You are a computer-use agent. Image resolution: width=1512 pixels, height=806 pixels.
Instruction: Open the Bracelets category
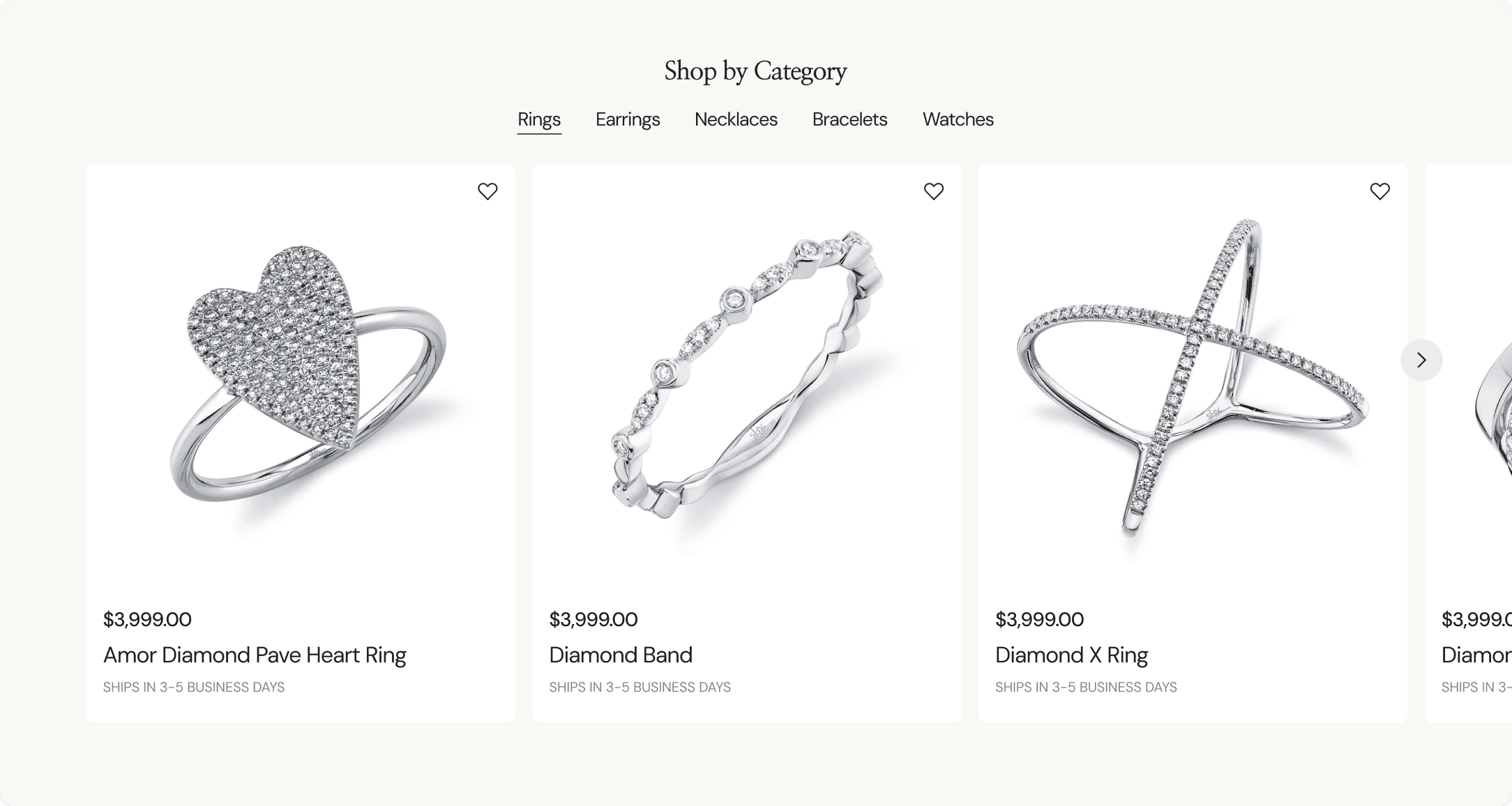click(849, 120)
